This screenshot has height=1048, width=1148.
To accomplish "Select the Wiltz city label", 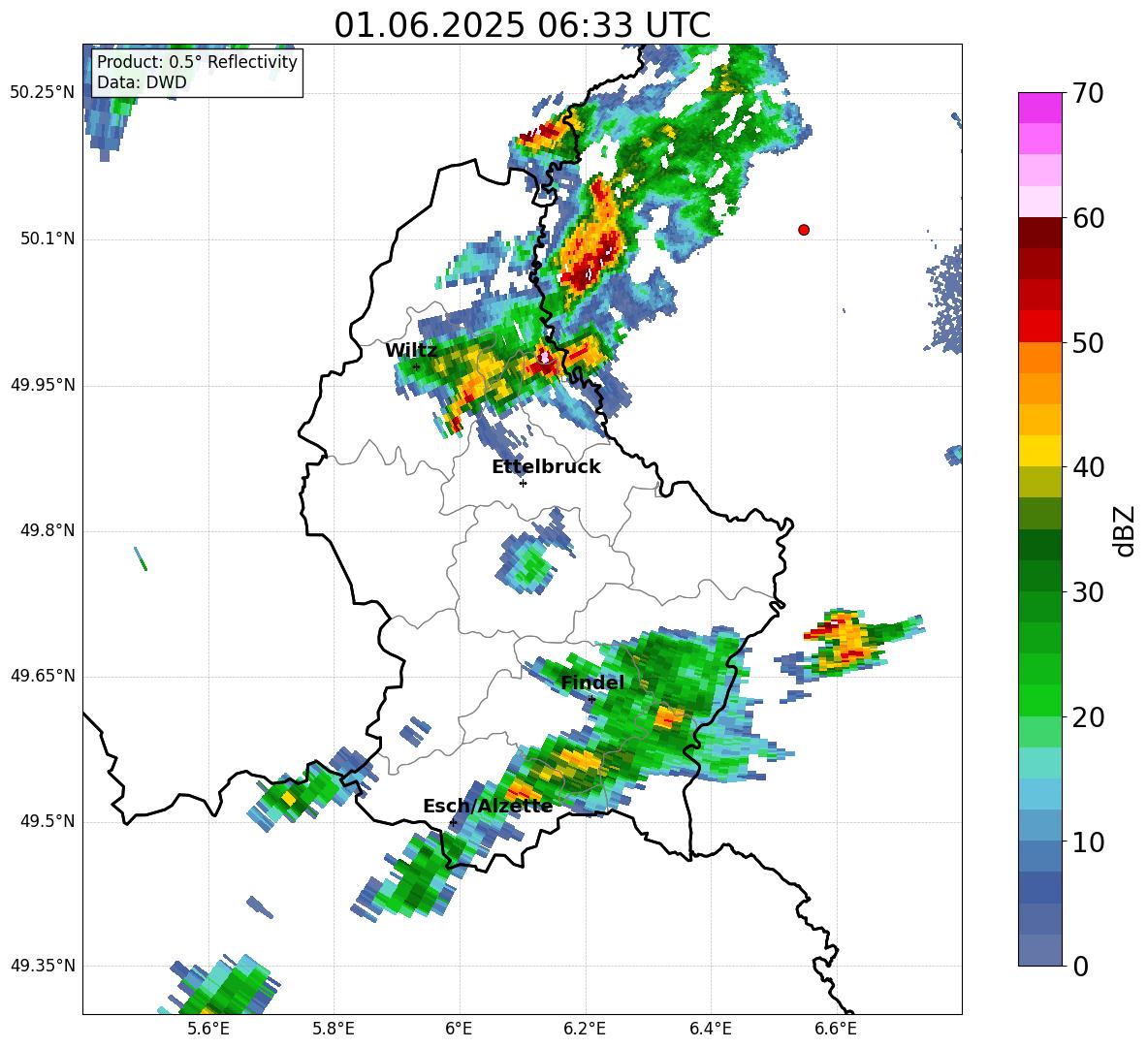I will (411, 351).
